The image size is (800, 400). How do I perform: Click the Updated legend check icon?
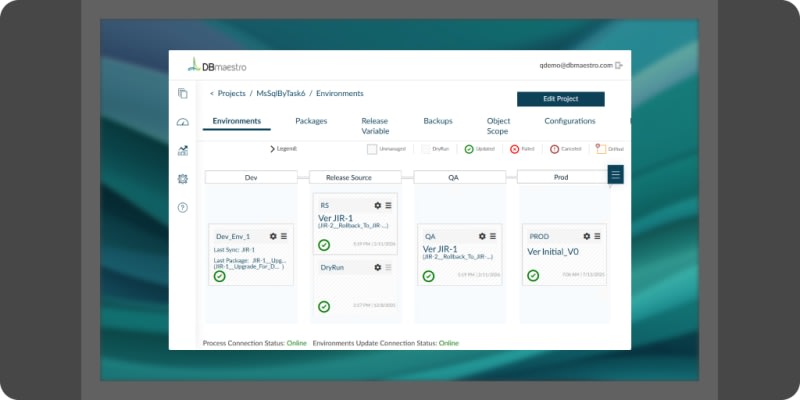469,149
